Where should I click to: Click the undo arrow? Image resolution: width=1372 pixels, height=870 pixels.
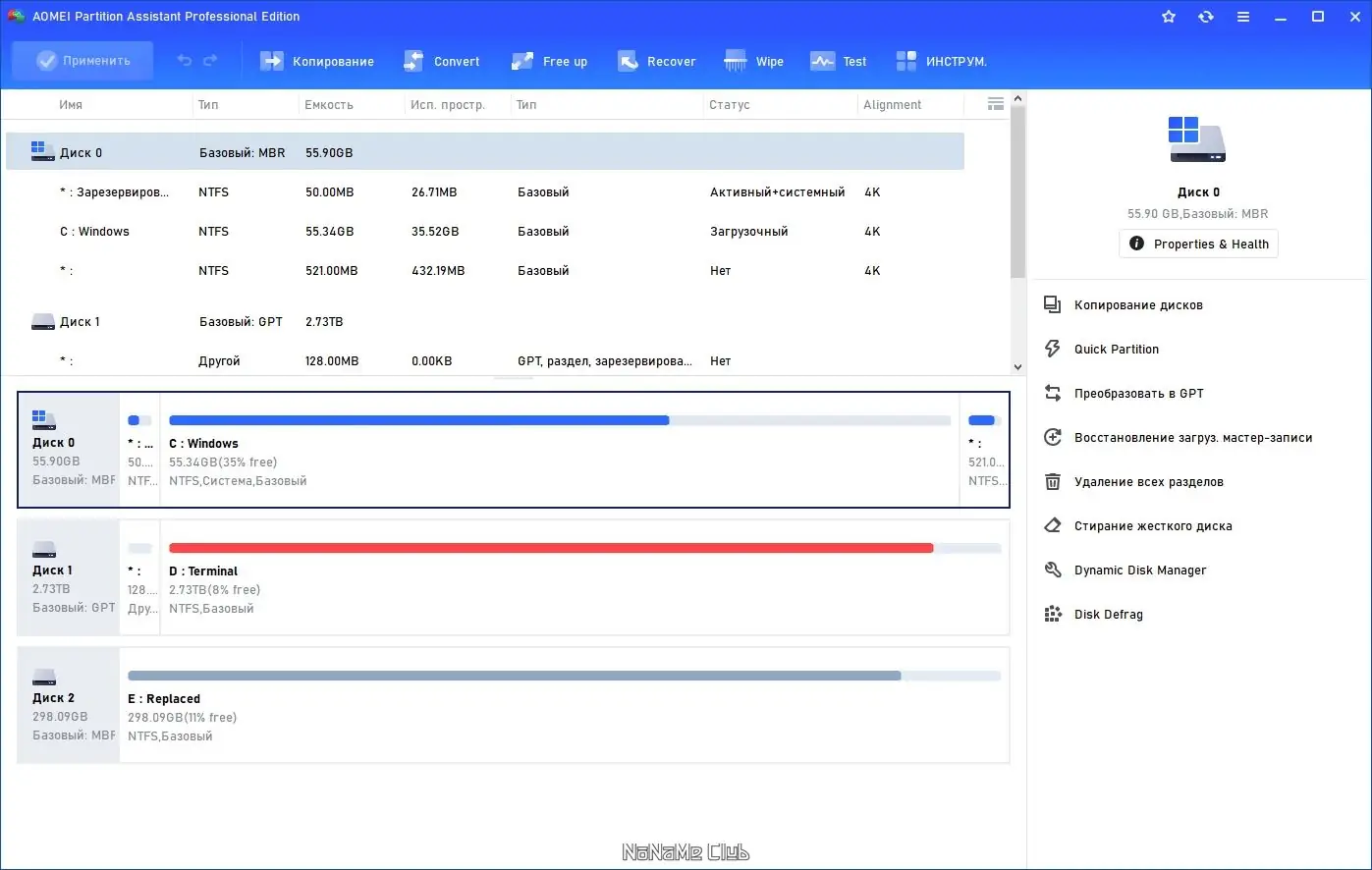[x=185, y=61]
